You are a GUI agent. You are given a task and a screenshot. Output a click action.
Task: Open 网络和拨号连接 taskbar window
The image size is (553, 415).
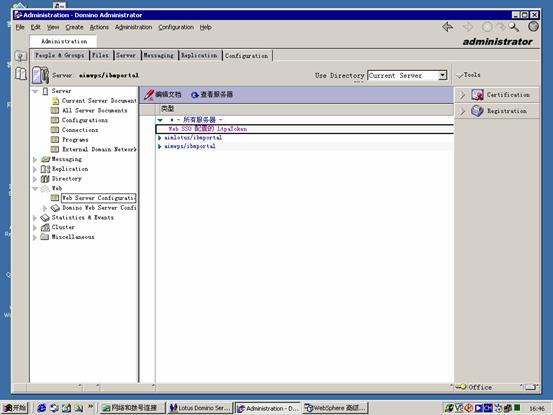point(133,408)
